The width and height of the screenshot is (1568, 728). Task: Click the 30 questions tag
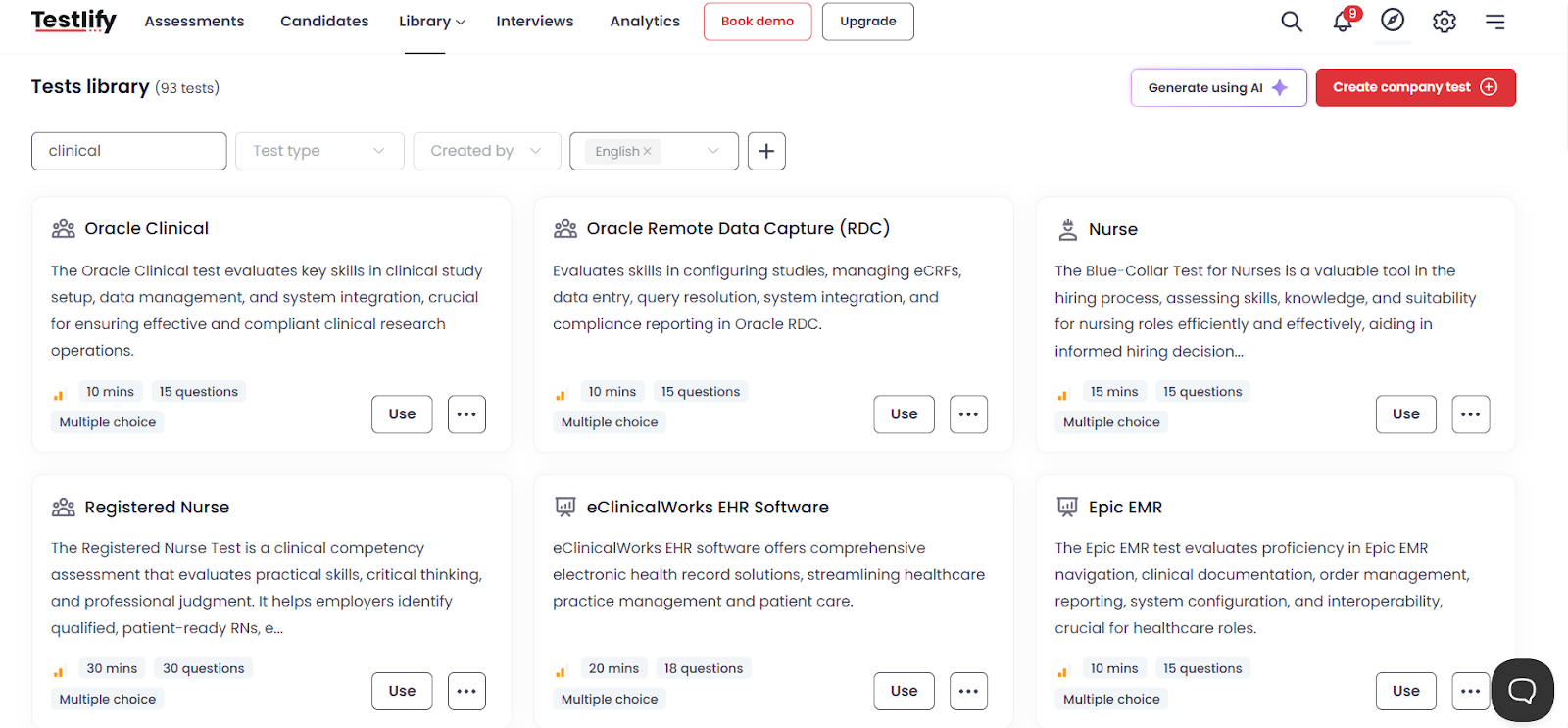coord(204,668)
